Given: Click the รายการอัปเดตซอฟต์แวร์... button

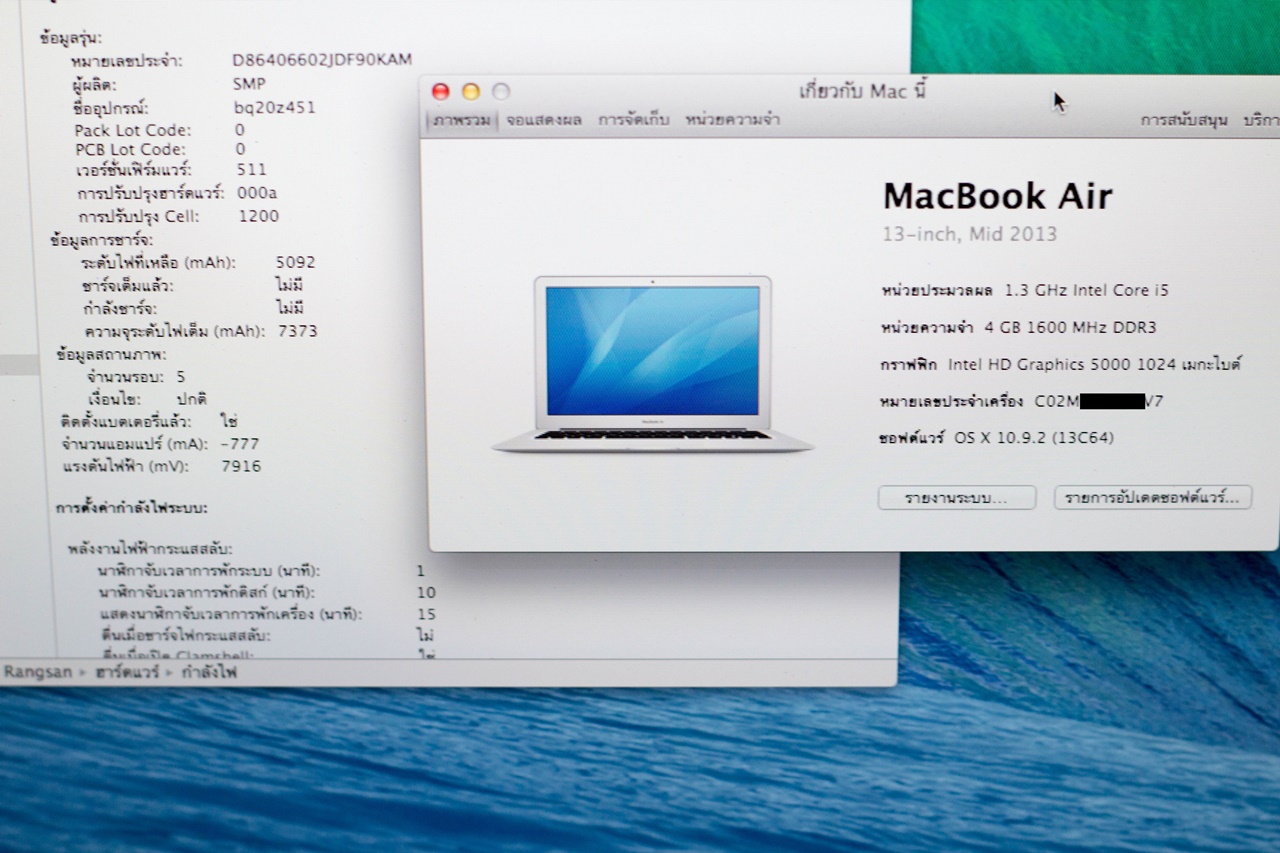Looking at the screenshot, I should [1152, 497].
